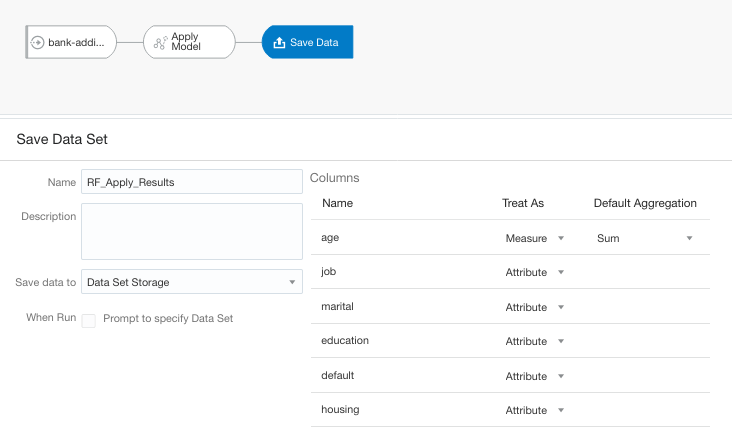
Task: Select the education column row name
Action: [x=345, y=341]
